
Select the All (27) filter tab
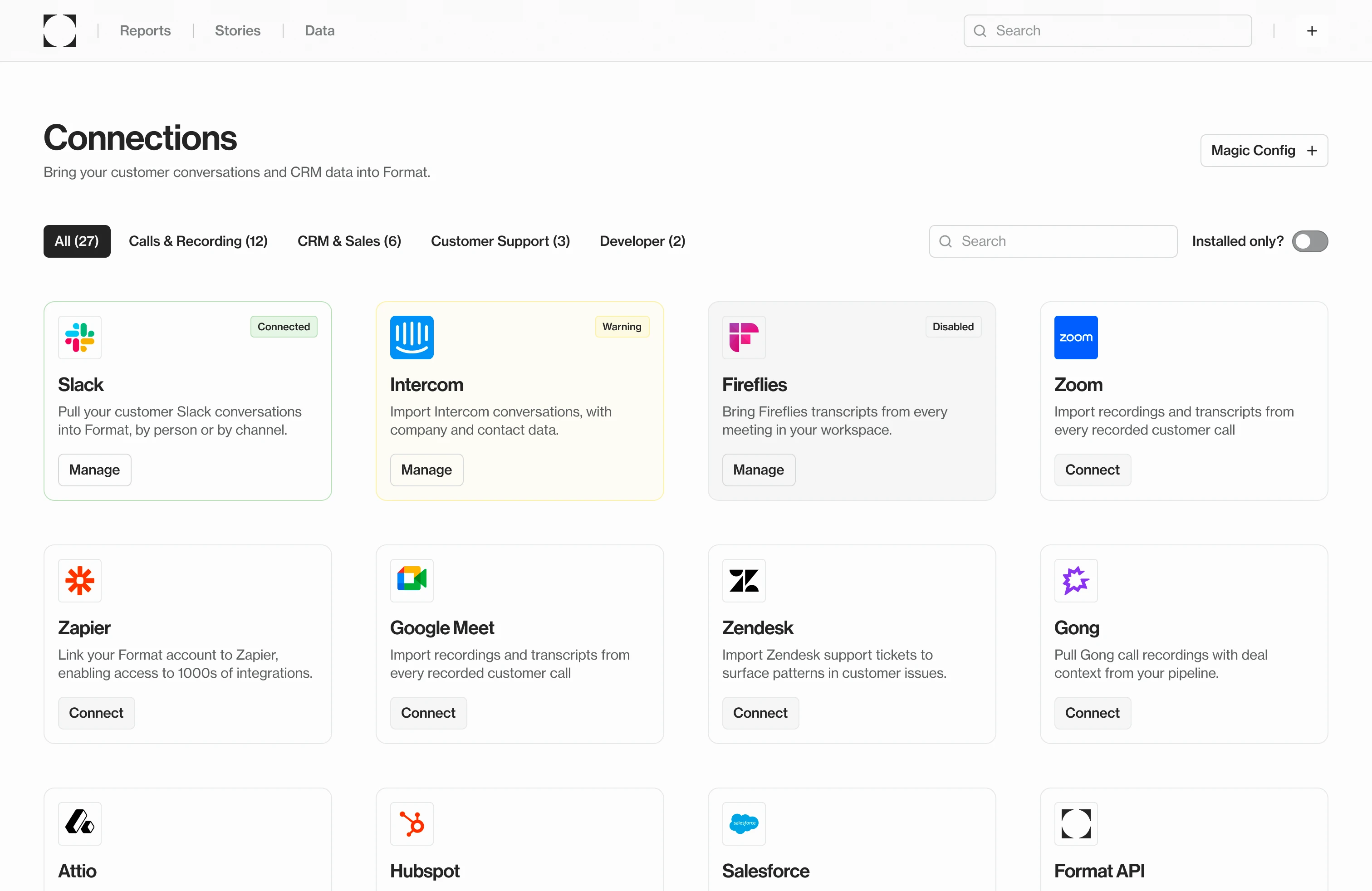[77, 241]
